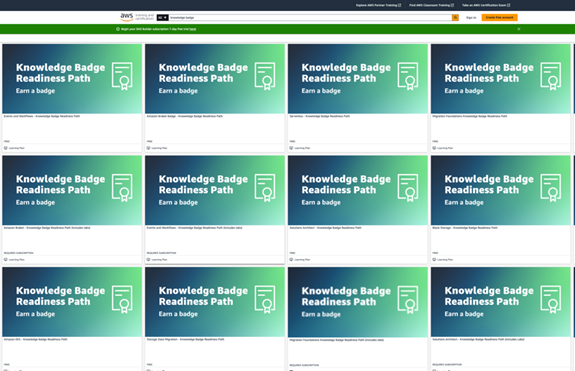Viewport: 575px width, 371px height.
Task: Click Learning Plan icon on Amazon Braket Badge card
Action: point(149,148)
